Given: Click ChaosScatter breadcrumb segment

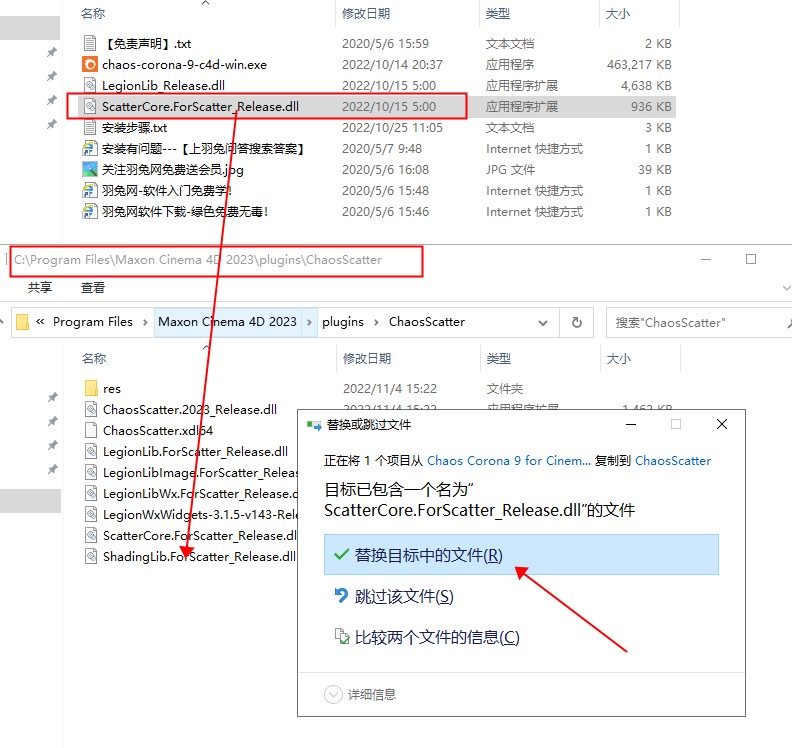Looking at the screenshot, I should pyautogui.click(x=427, y=322).
